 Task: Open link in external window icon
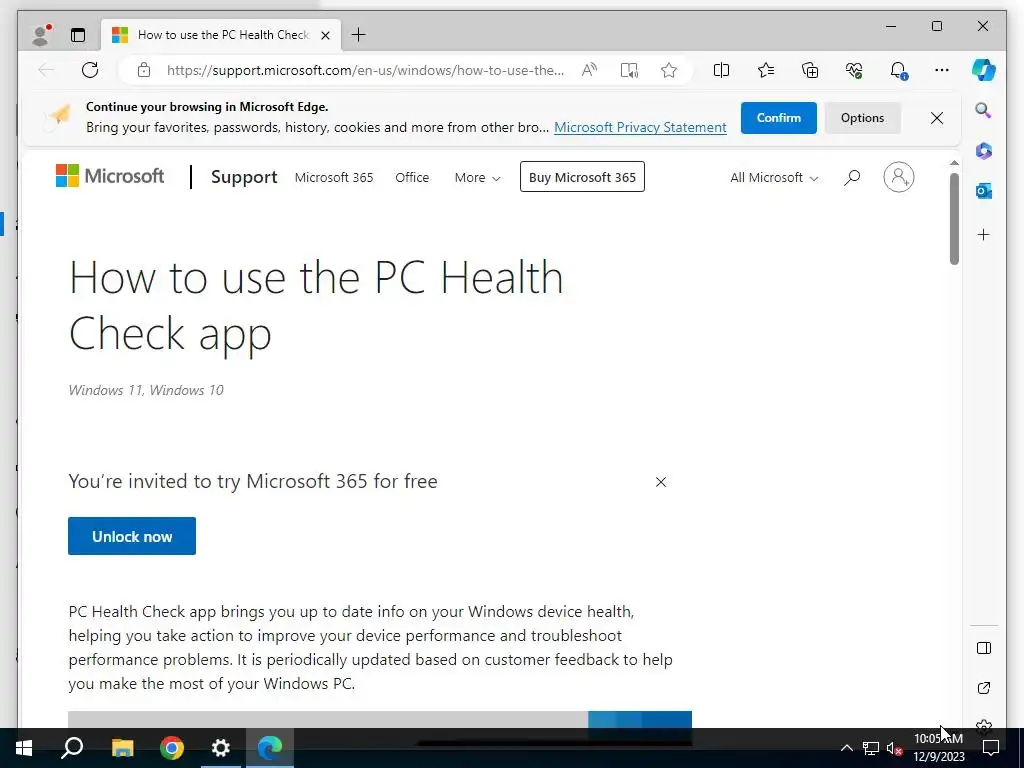click(x=984, y=688)
